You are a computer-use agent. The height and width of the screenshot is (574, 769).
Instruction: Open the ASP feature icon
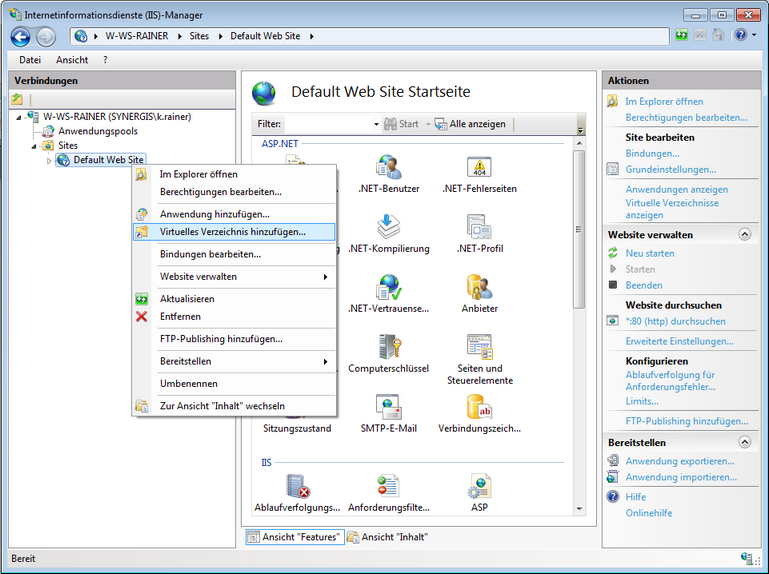[x=479, y=486]
